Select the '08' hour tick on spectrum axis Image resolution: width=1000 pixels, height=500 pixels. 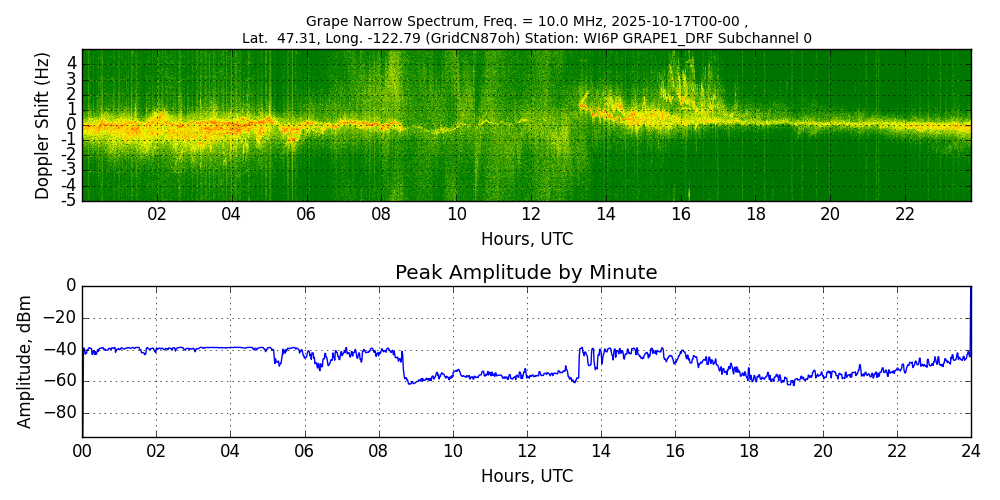381,215
